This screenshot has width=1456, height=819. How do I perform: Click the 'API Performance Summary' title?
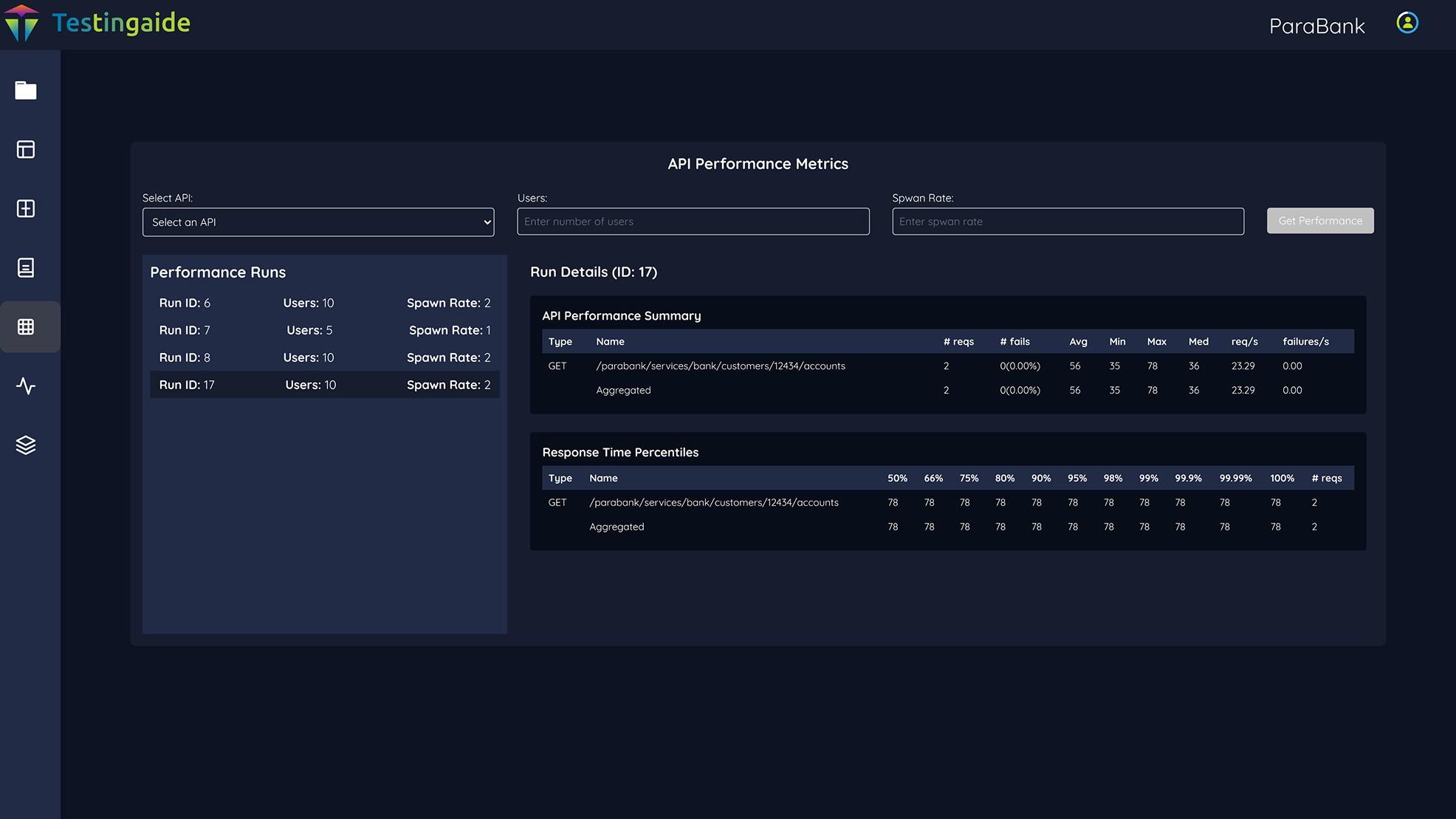[622, 315]
